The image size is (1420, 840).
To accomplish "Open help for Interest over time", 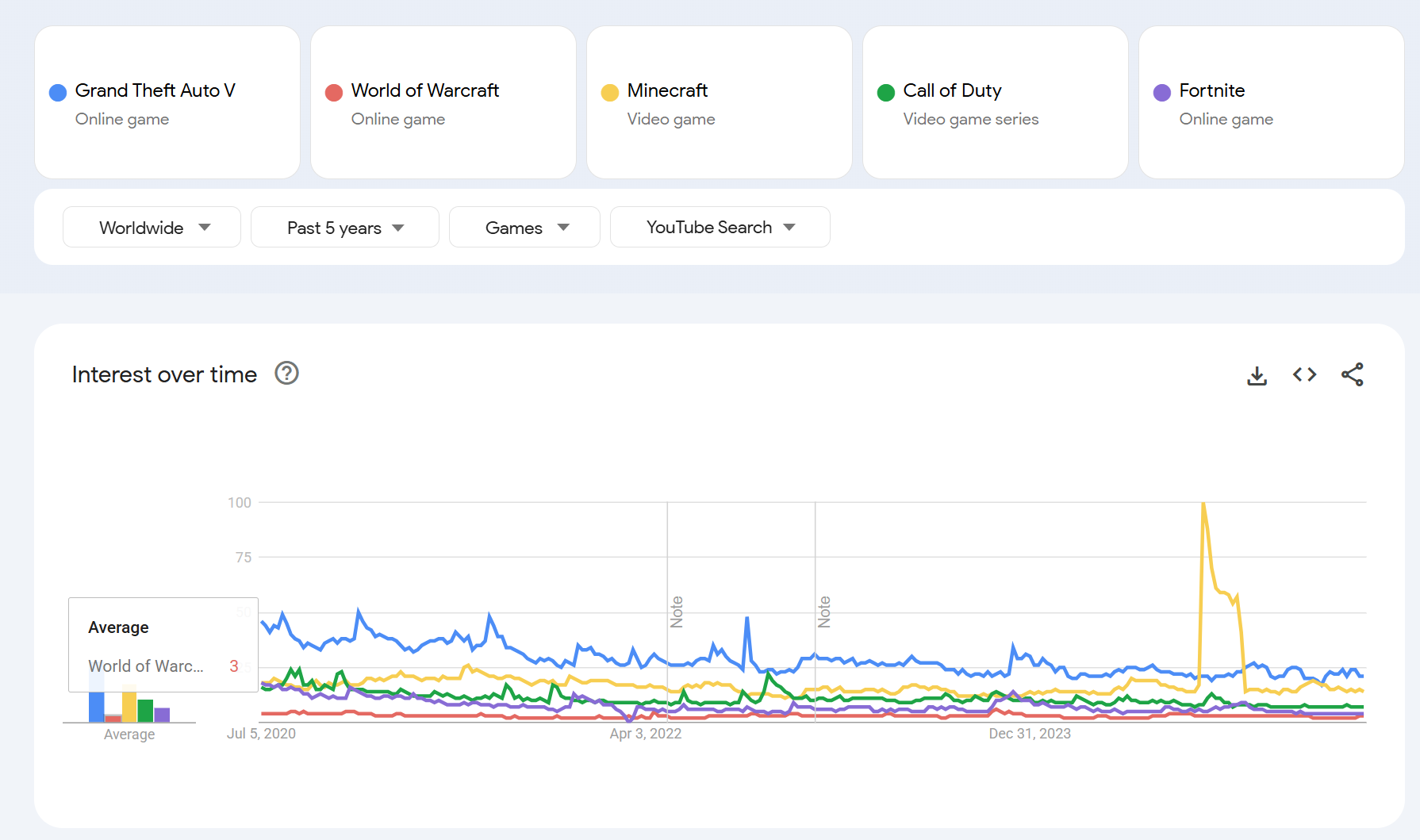I will (x=286, y=373).
